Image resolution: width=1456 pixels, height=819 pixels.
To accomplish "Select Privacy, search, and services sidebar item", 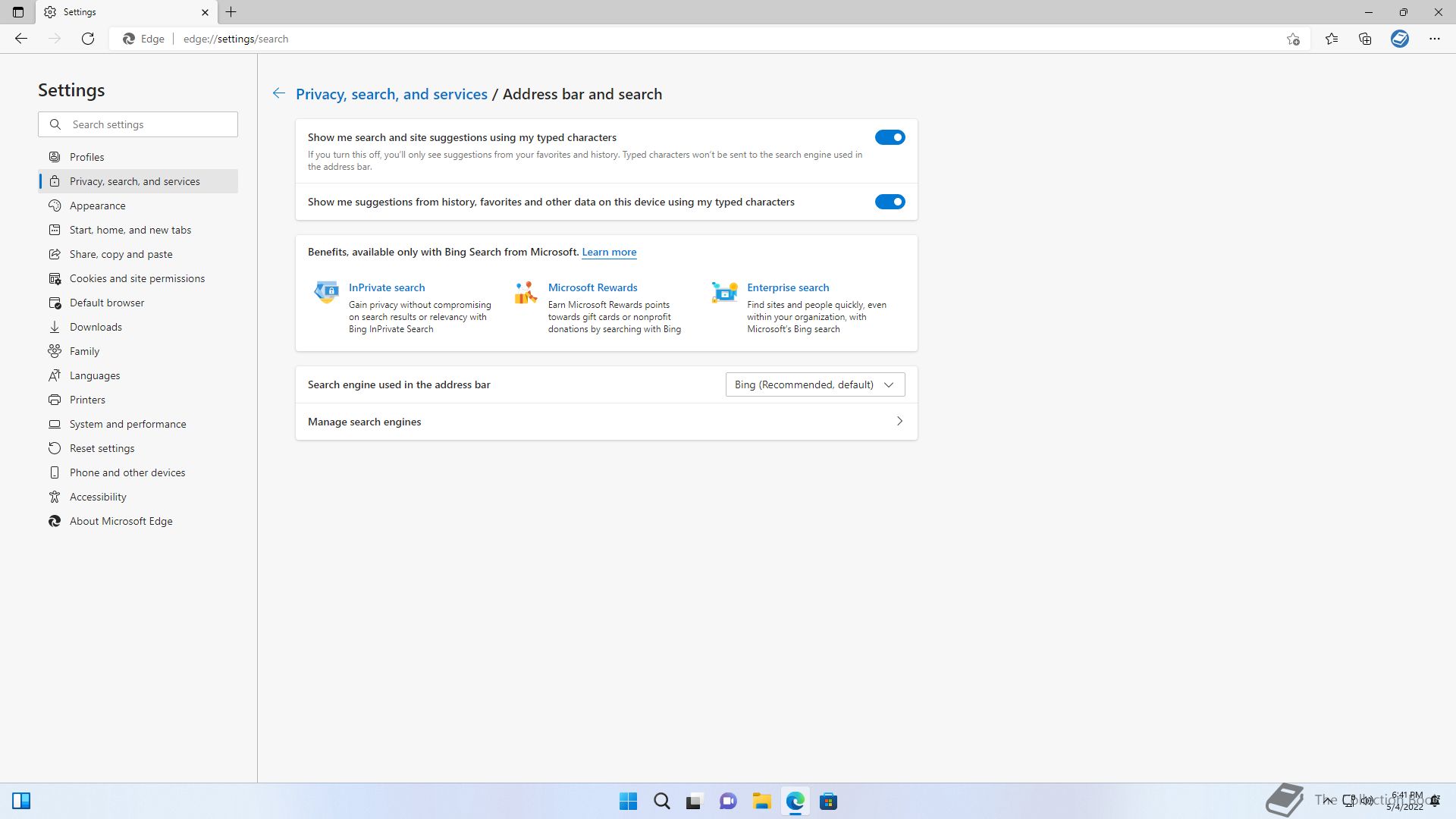I will (138, 181).
